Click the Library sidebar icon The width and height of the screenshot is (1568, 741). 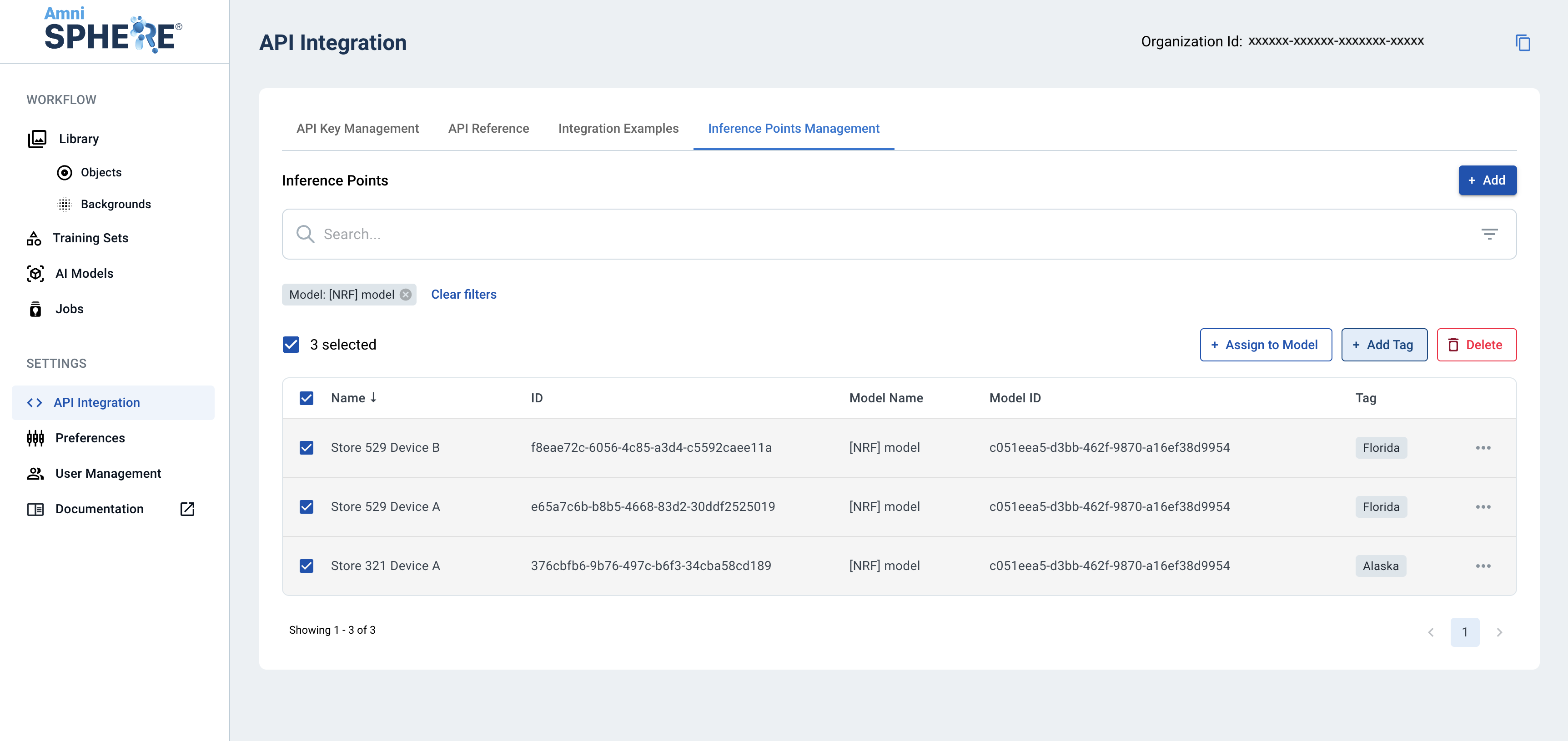(37, 139)
